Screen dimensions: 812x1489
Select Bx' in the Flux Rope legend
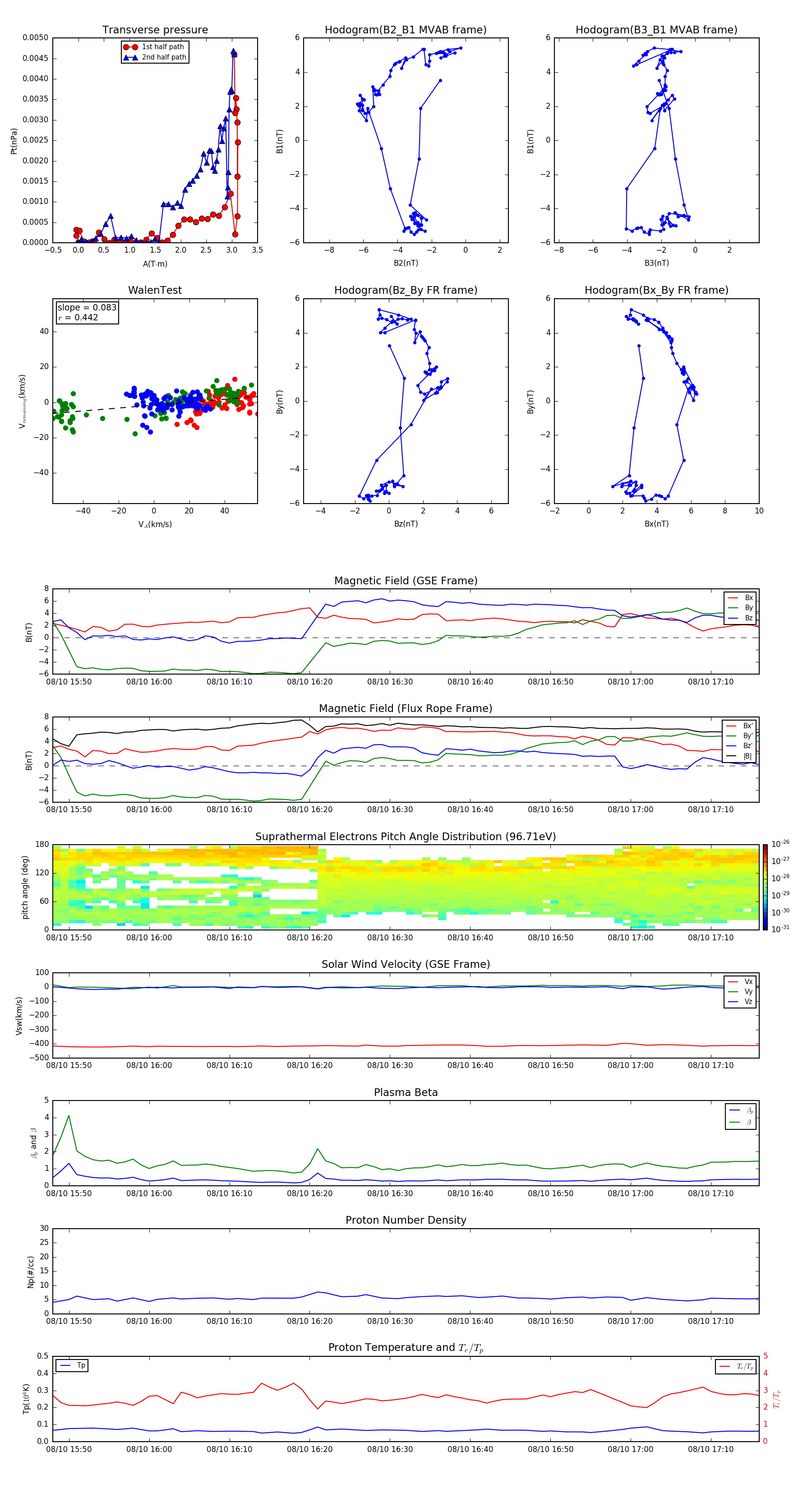[x=740, y=726]
